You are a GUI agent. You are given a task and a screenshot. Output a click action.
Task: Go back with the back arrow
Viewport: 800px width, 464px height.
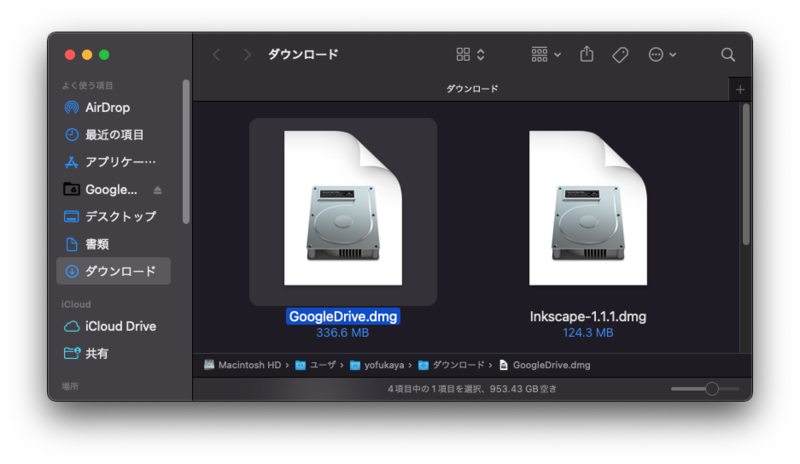click(216, 55)
